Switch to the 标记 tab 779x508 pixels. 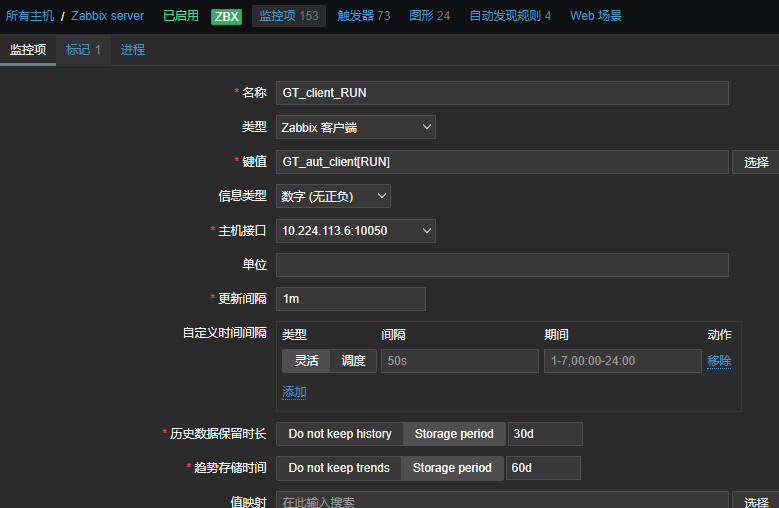tap(83, 50)
